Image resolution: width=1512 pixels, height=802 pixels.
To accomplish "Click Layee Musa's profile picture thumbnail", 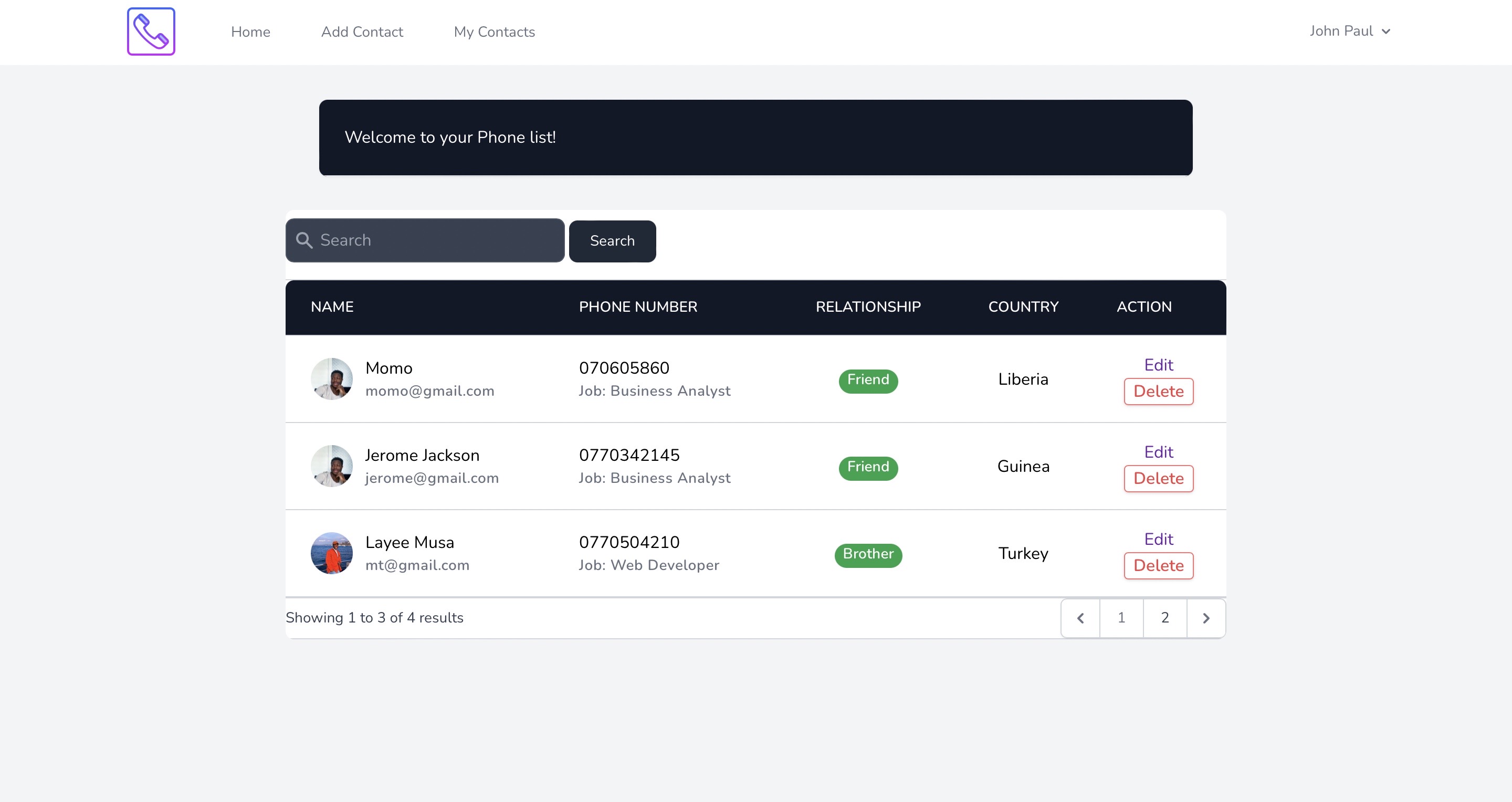I will click(333, 553).
